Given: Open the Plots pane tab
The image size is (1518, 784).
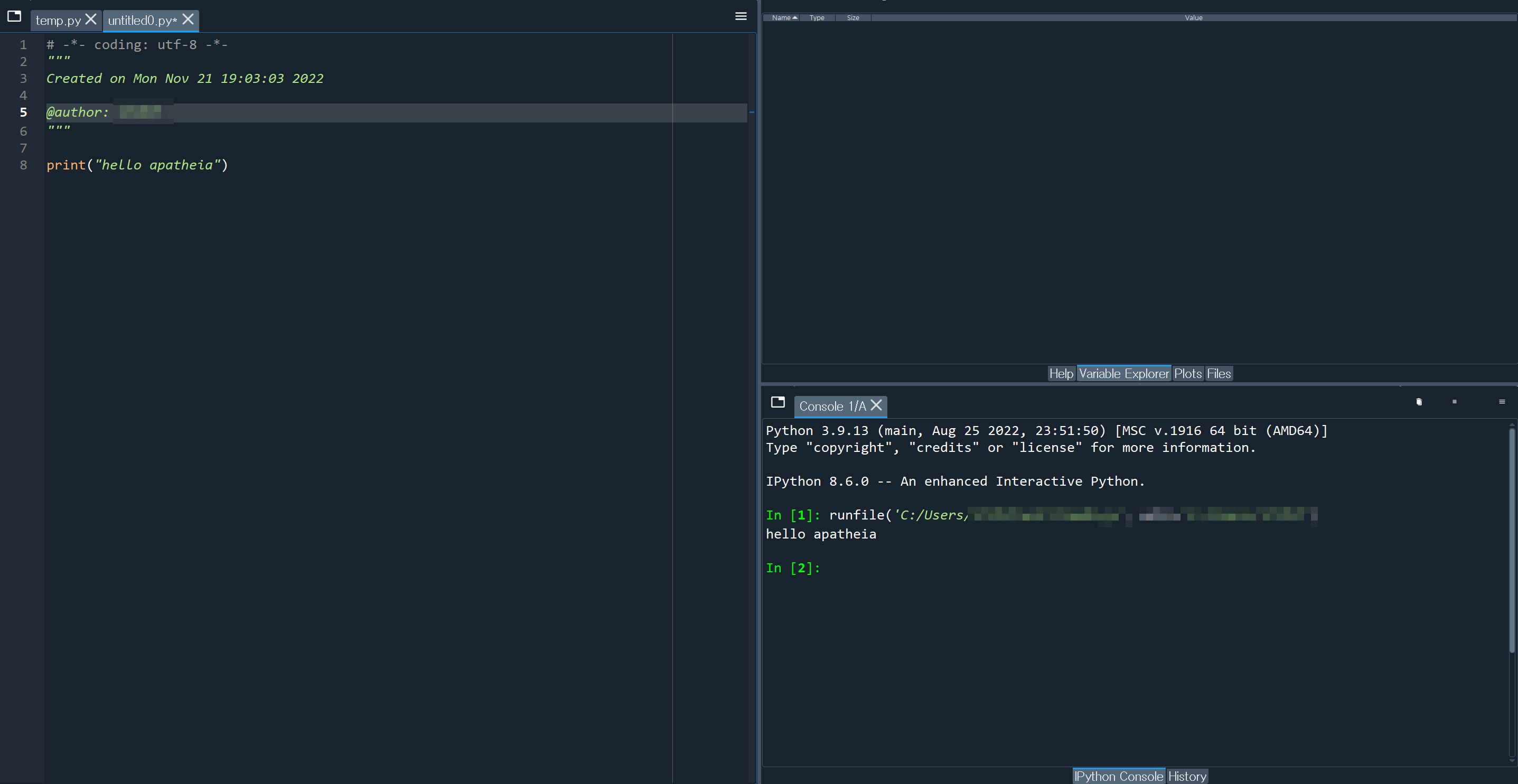Looking at the screenshot, I should (x=1187, y=373).
